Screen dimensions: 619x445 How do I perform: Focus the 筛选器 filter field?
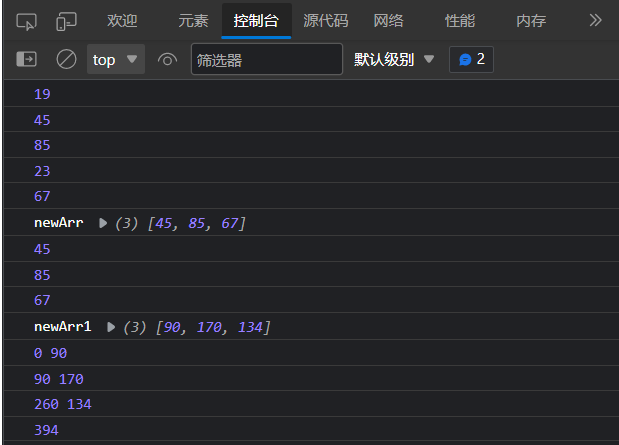[267, 59]
